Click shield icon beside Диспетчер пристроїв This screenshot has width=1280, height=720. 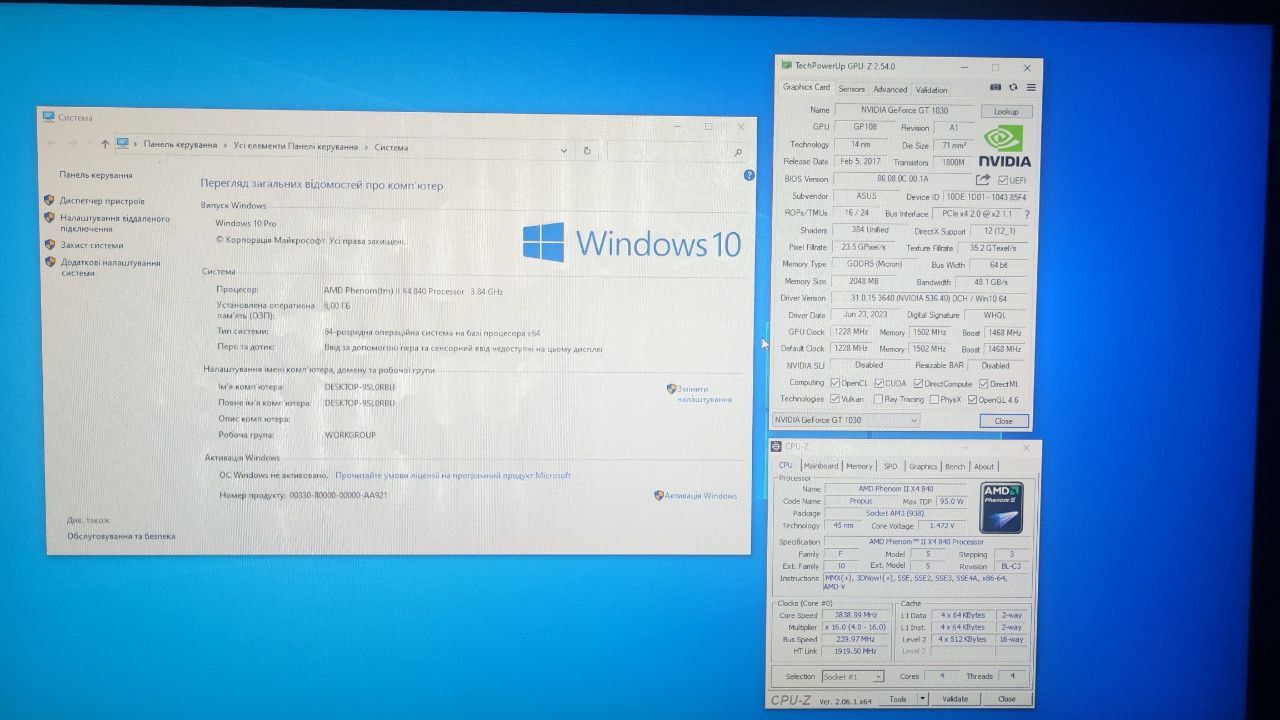point(49,200)
